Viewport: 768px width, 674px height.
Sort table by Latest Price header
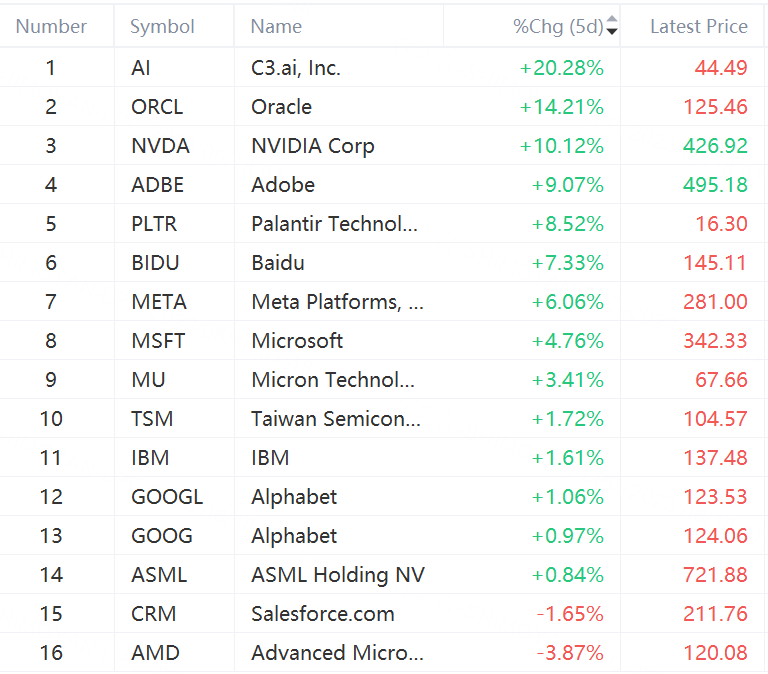click(698, 26)
